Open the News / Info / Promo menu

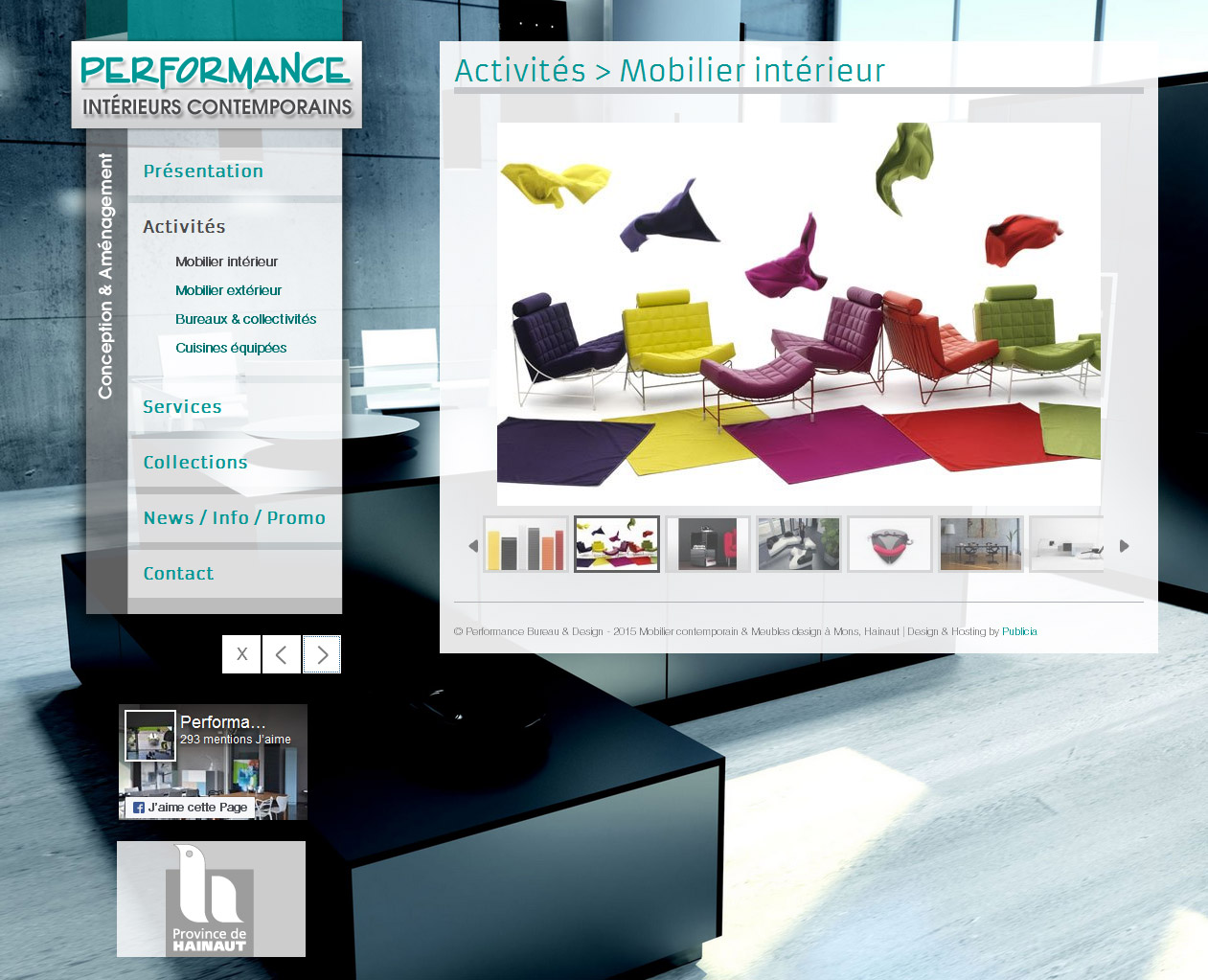235,517
